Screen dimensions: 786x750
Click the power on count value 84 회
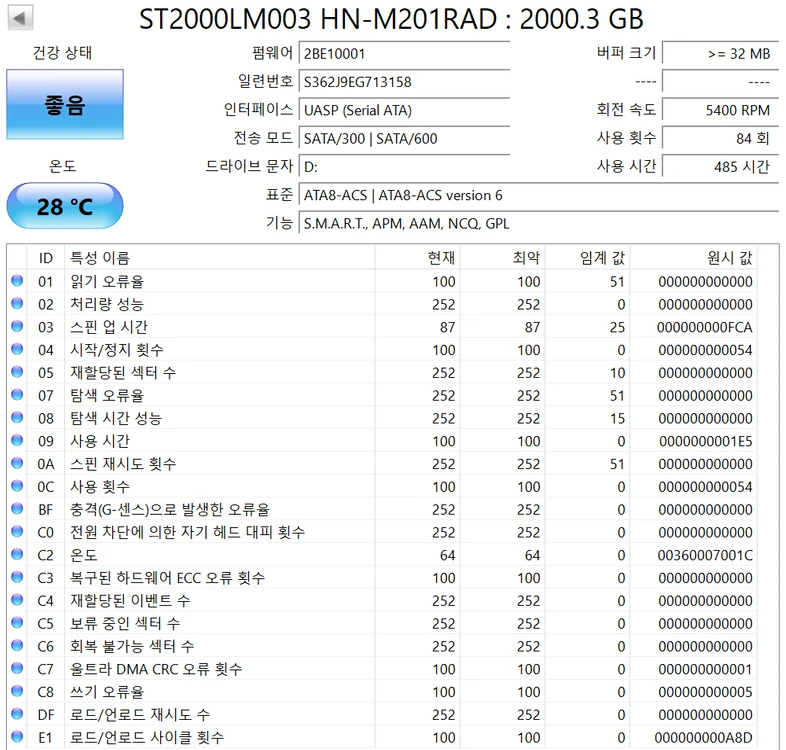click(720, 138)
